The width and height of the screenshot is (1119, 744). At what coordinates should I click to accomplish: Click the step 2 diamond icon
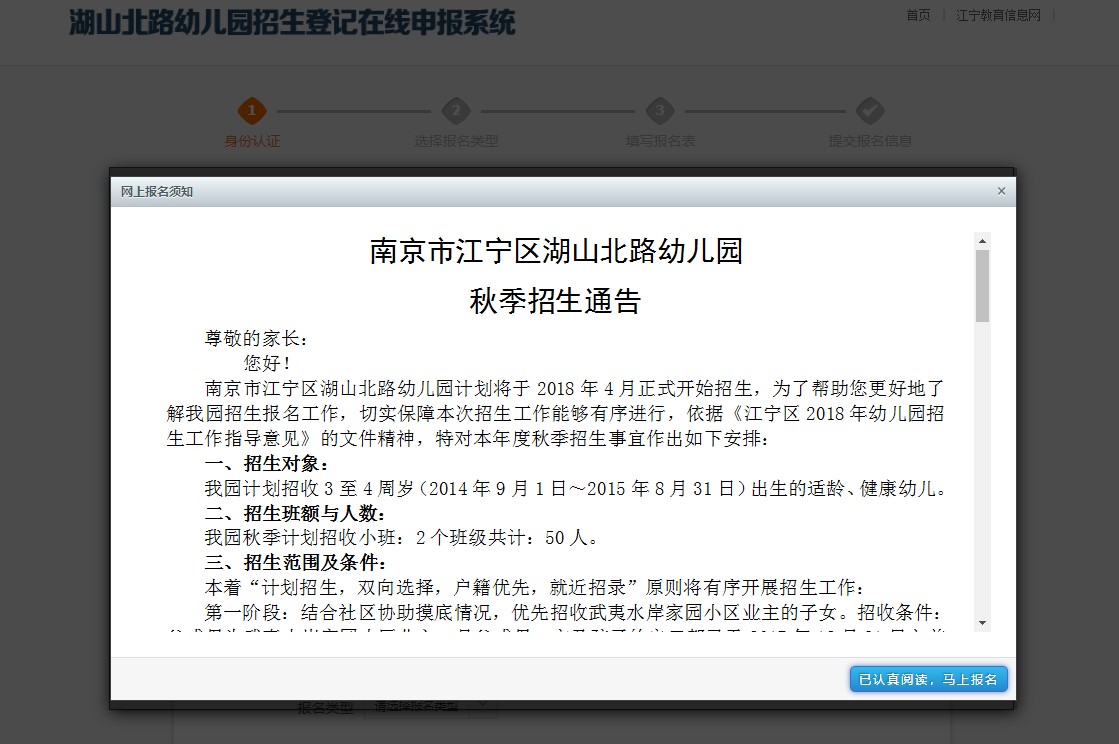(x=456, y=110)
